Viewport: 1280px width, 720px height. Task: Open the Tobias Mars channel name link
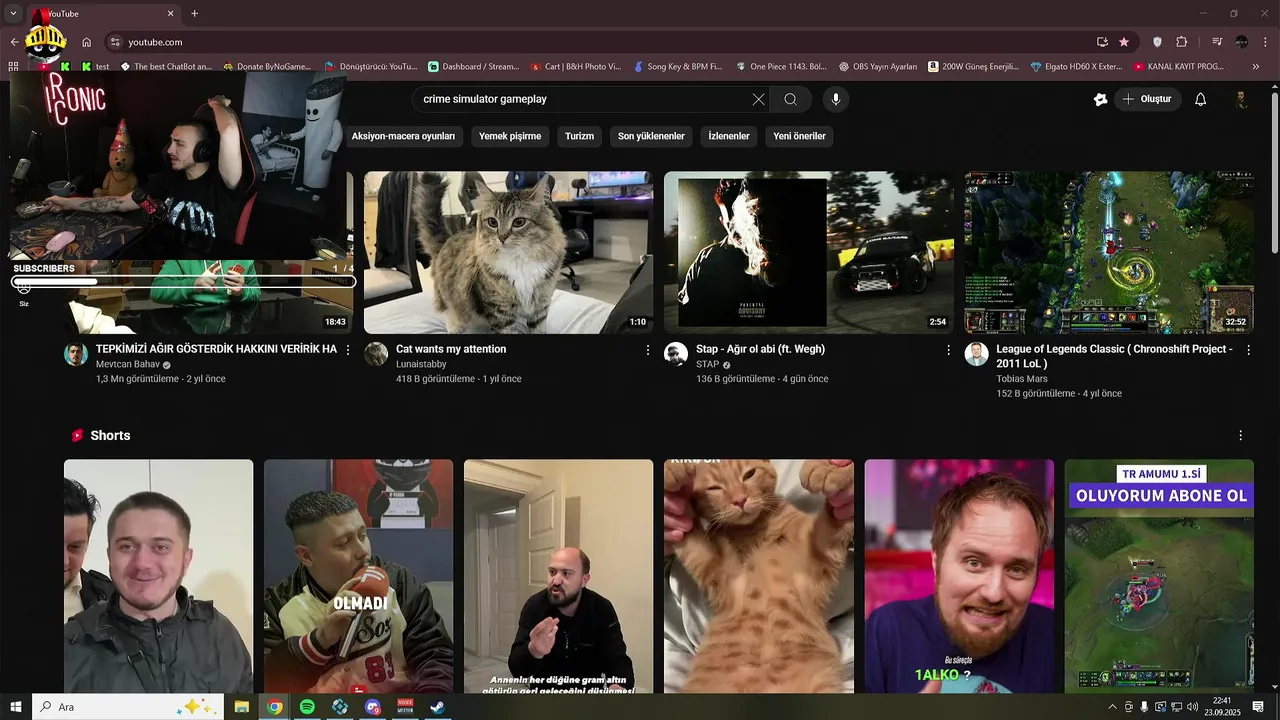[x=1022, y=379]
